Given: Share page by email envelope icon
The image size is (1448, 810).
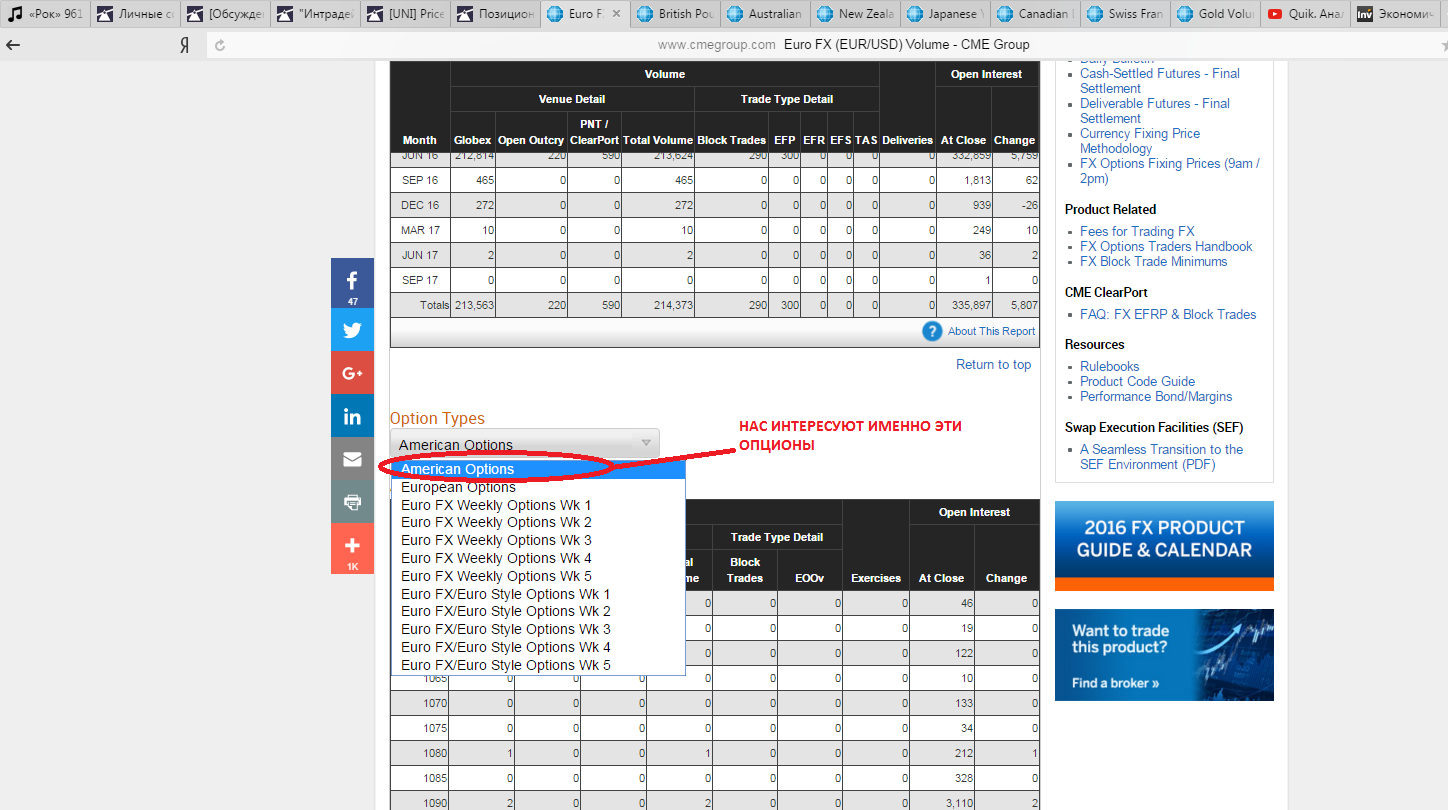Looking at the screenshot, I should [352, 459].
